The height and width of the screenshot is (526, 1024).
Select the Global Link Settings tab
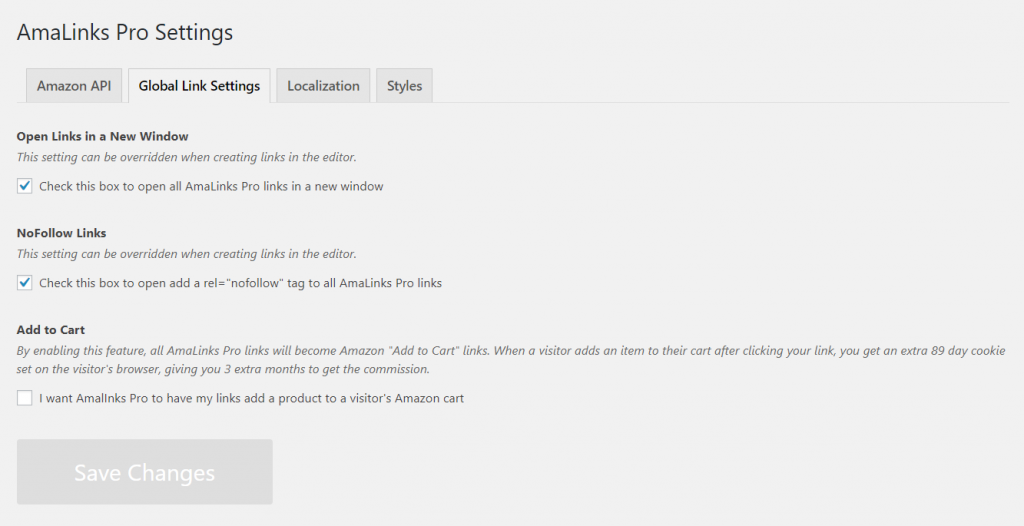click(199, 86)
